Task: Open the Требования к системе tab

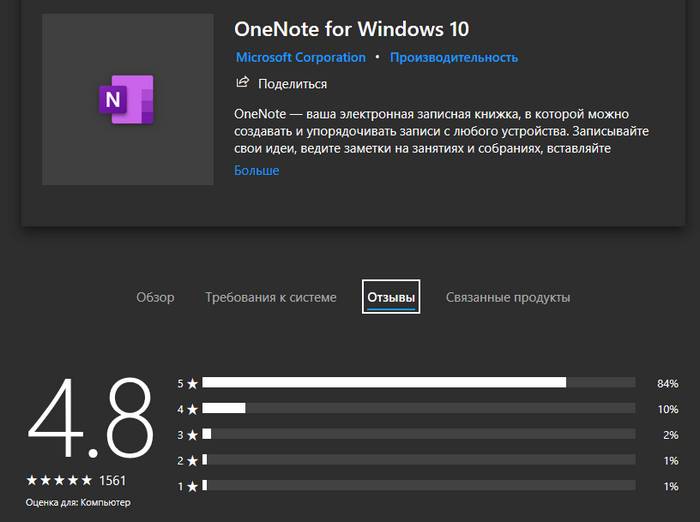Action: pyautogui.click(x=270, y=297)
